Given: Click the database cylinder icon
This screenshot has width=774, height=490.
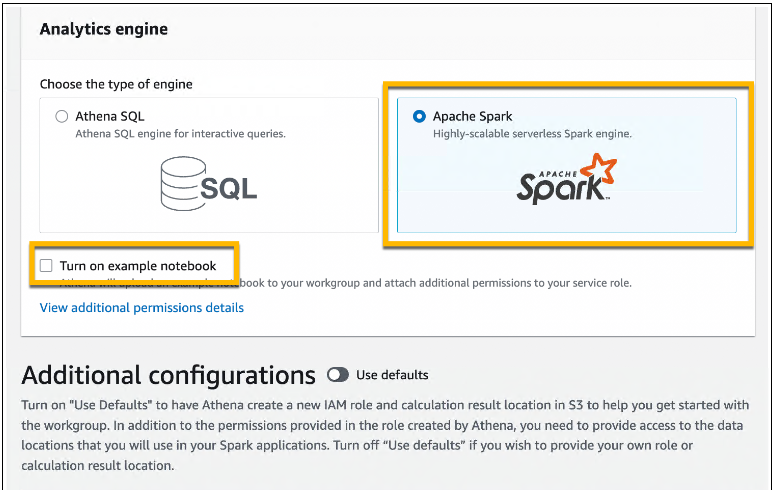Looking at the screenshot, I should (x=180, y=179).
